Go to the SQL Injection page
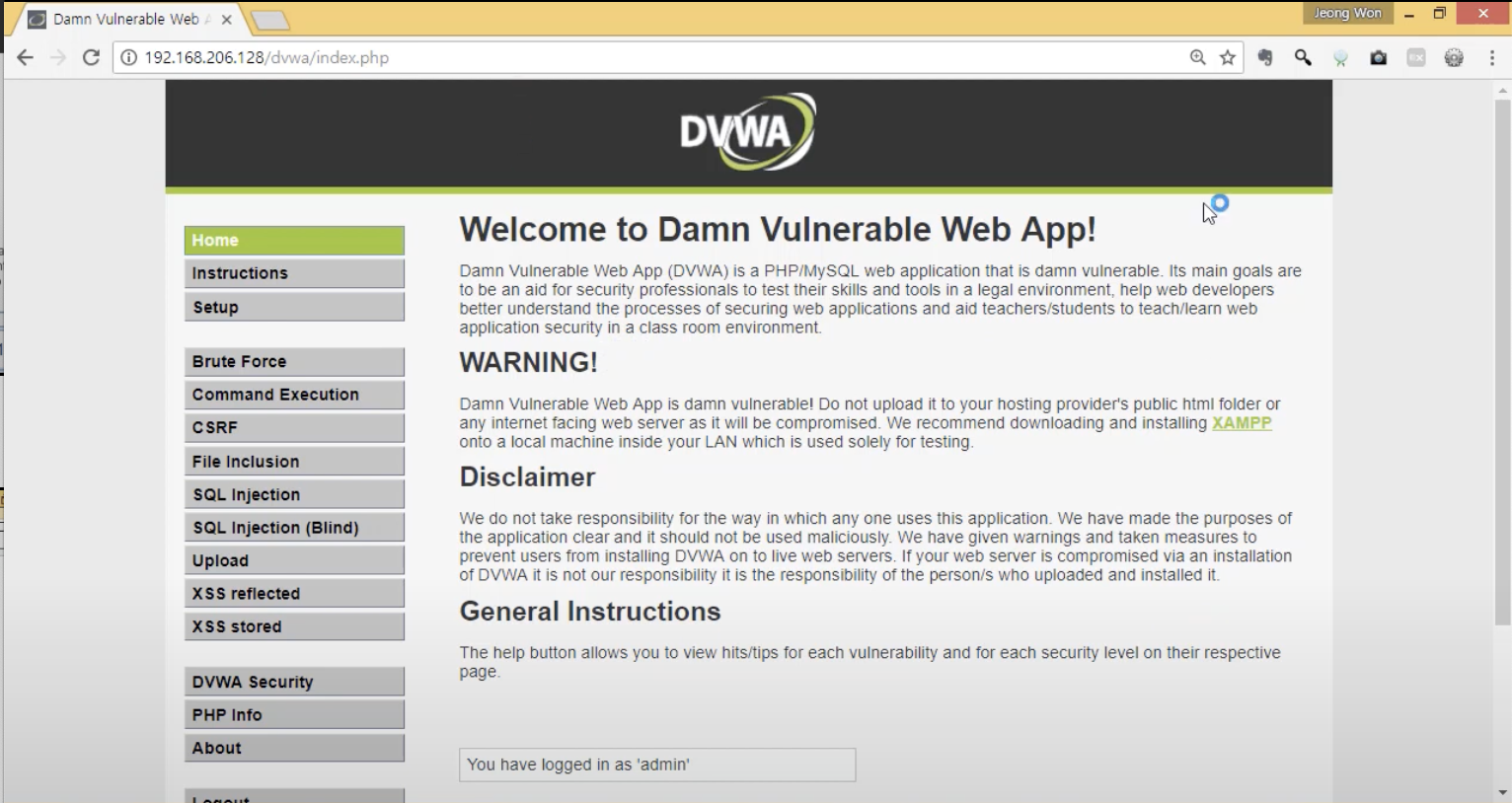This screenshot has height=803, width=1512. [294, 494]
